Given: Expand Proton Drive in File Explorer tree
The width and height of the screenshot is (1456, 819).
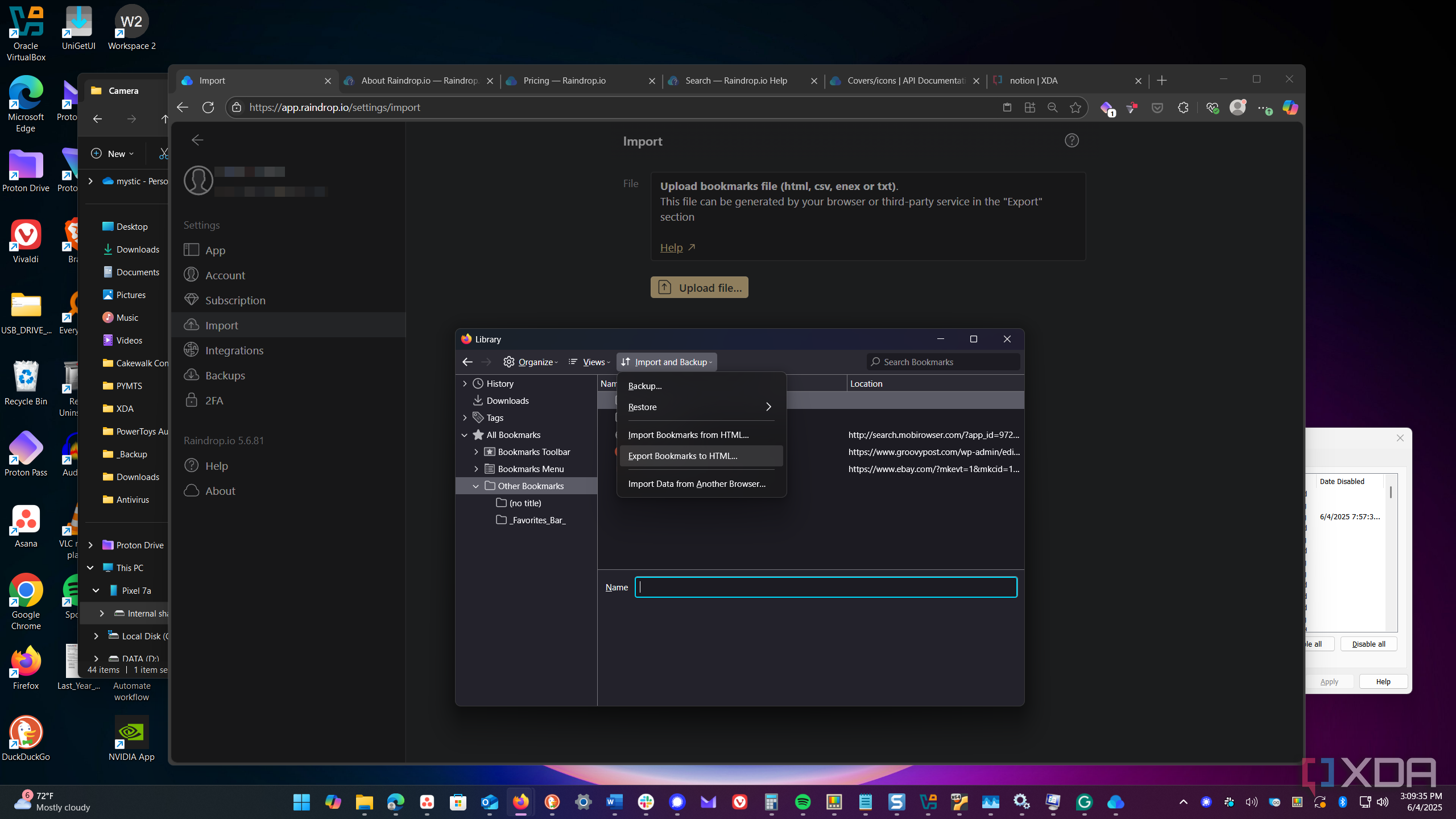Looking at the screenshot, I should point(90,545).
